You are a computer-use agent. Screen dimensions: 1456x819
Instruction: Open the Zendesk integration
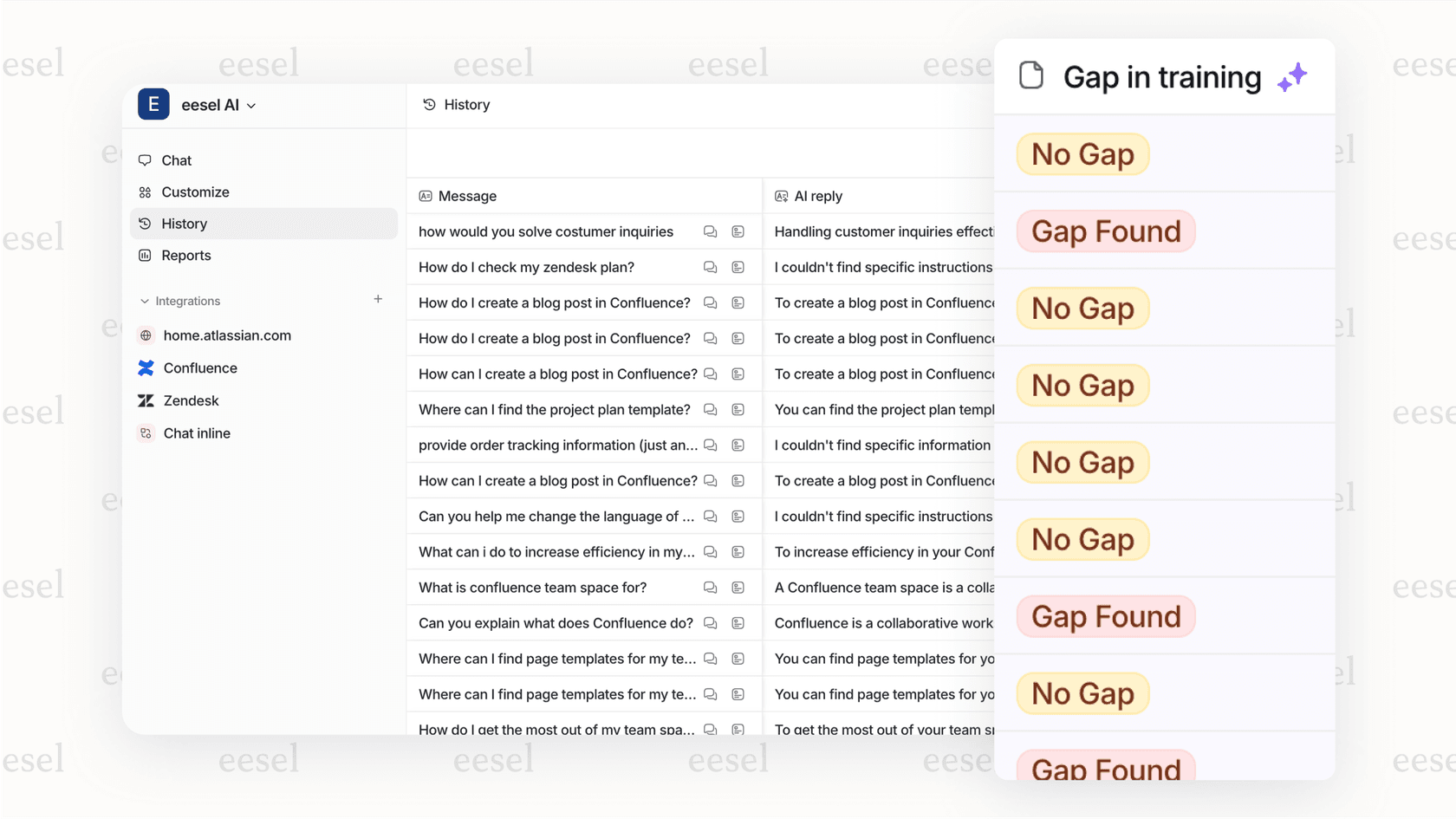click(x=191, y=400)
